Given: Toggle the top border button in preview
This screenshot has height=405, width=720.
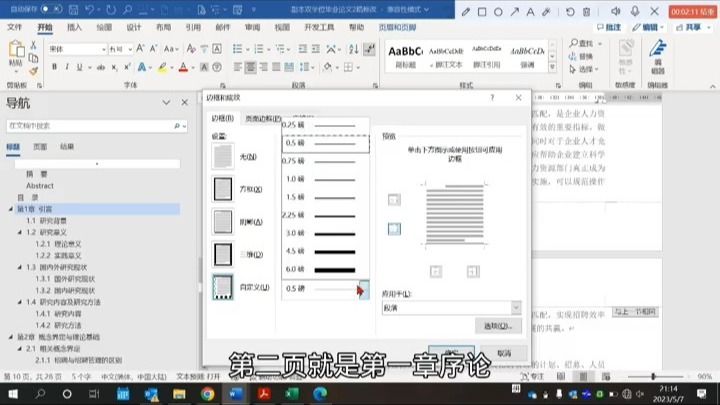Looking at the screenshot, I should 394,200.
